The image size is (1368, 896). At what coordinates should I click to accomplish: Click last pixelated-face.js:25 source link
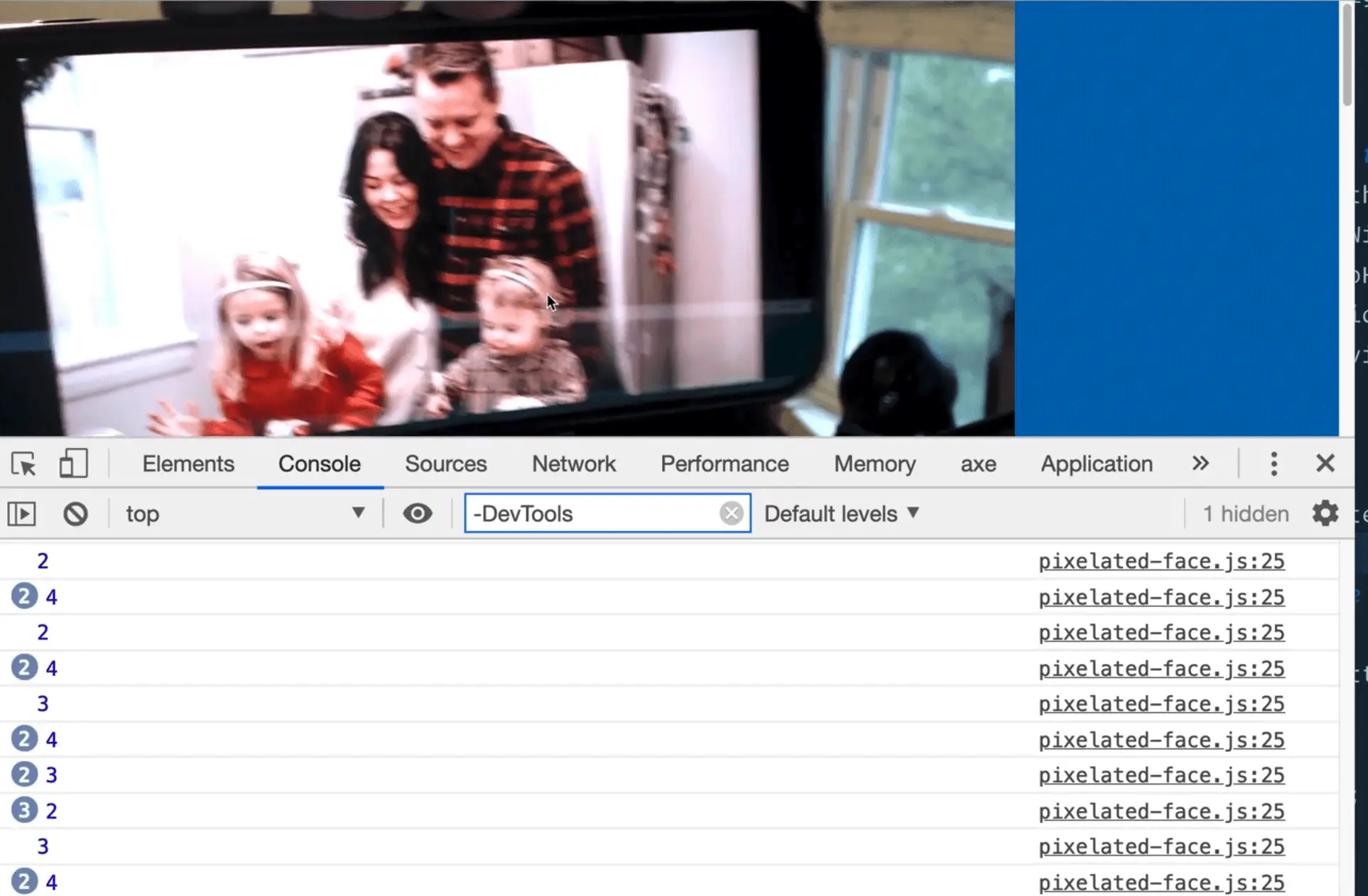(x=1161, y=883)
